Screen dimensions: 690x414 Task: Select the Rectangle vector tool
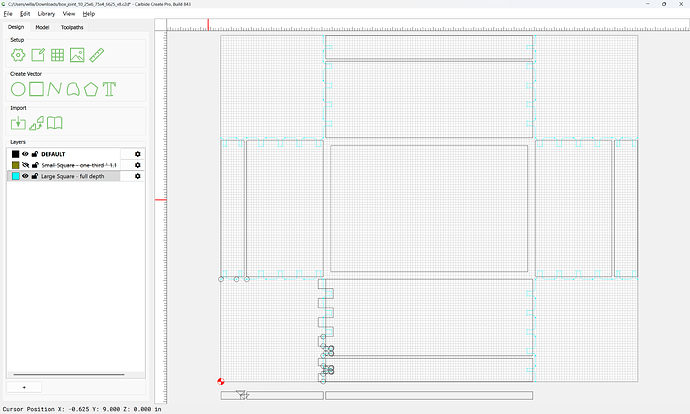[37, 89]
